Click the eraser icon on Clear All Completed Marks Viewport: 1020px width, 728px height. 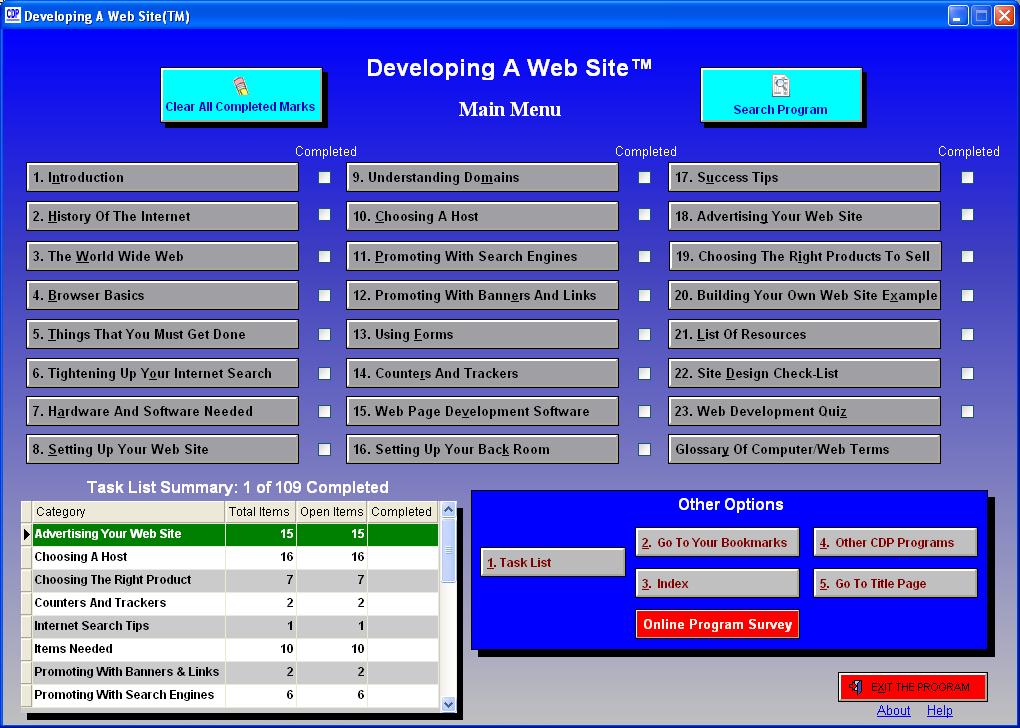[x=240, y=86]
